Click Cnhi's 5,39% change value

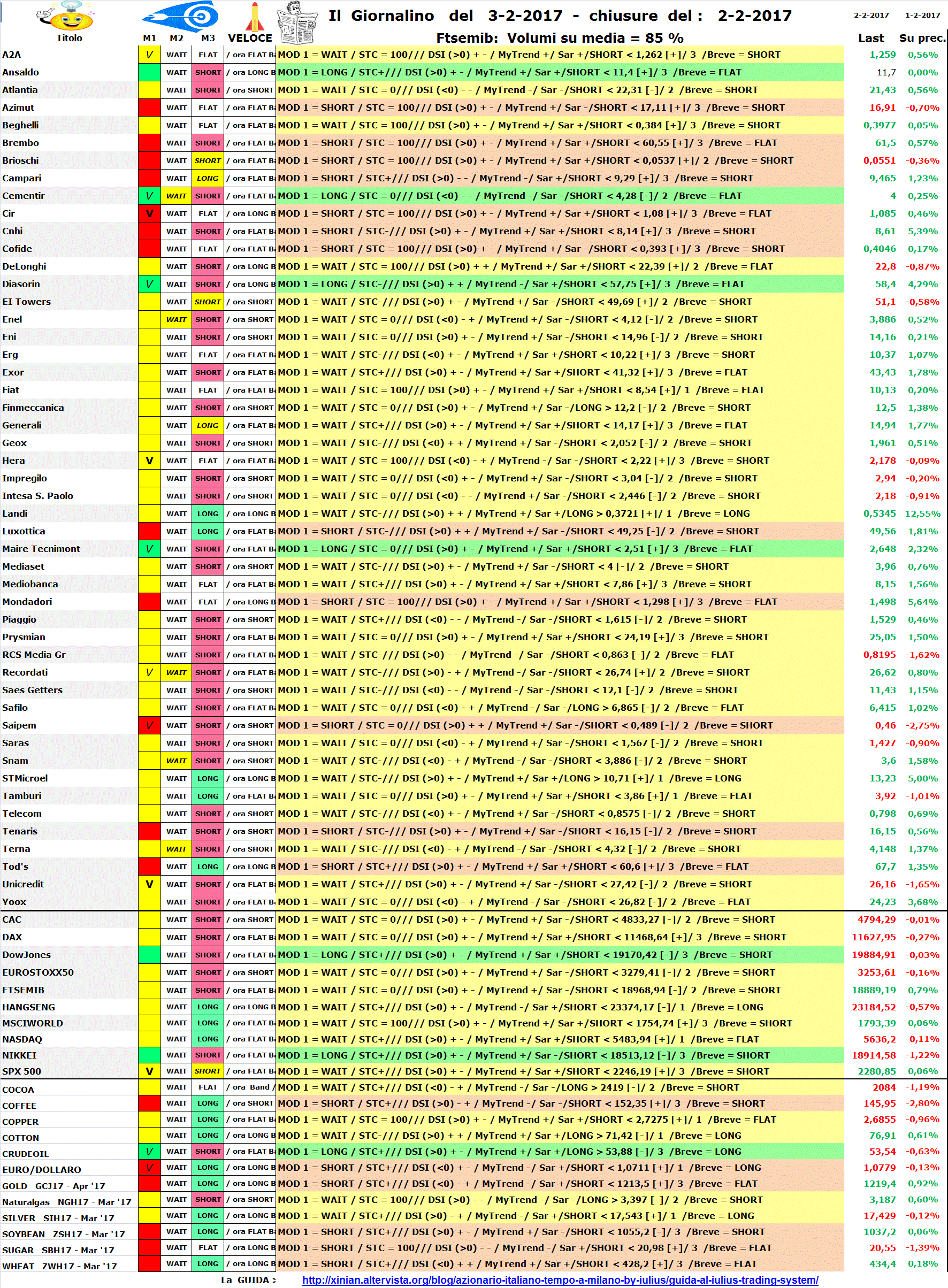point(923,231)
